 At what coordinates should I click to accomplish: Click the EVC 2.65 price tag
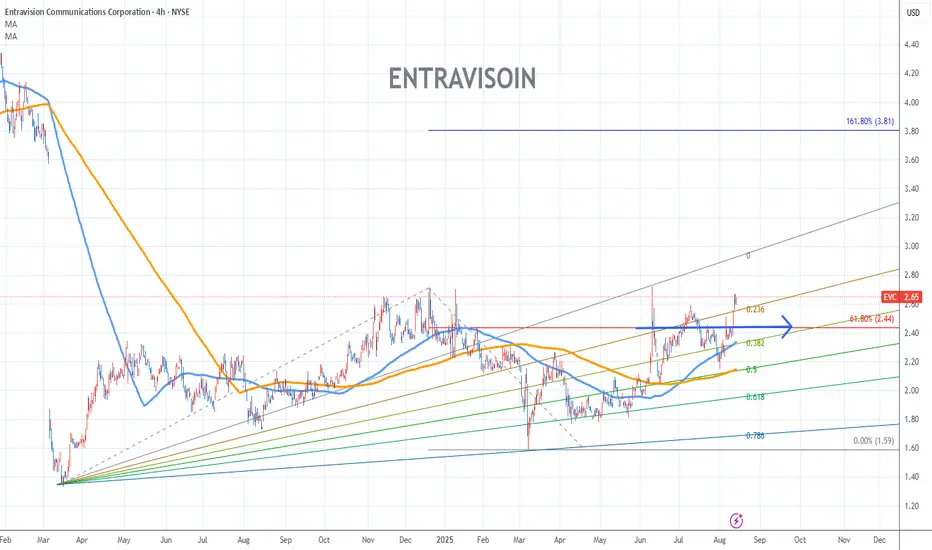pos(902,297)
